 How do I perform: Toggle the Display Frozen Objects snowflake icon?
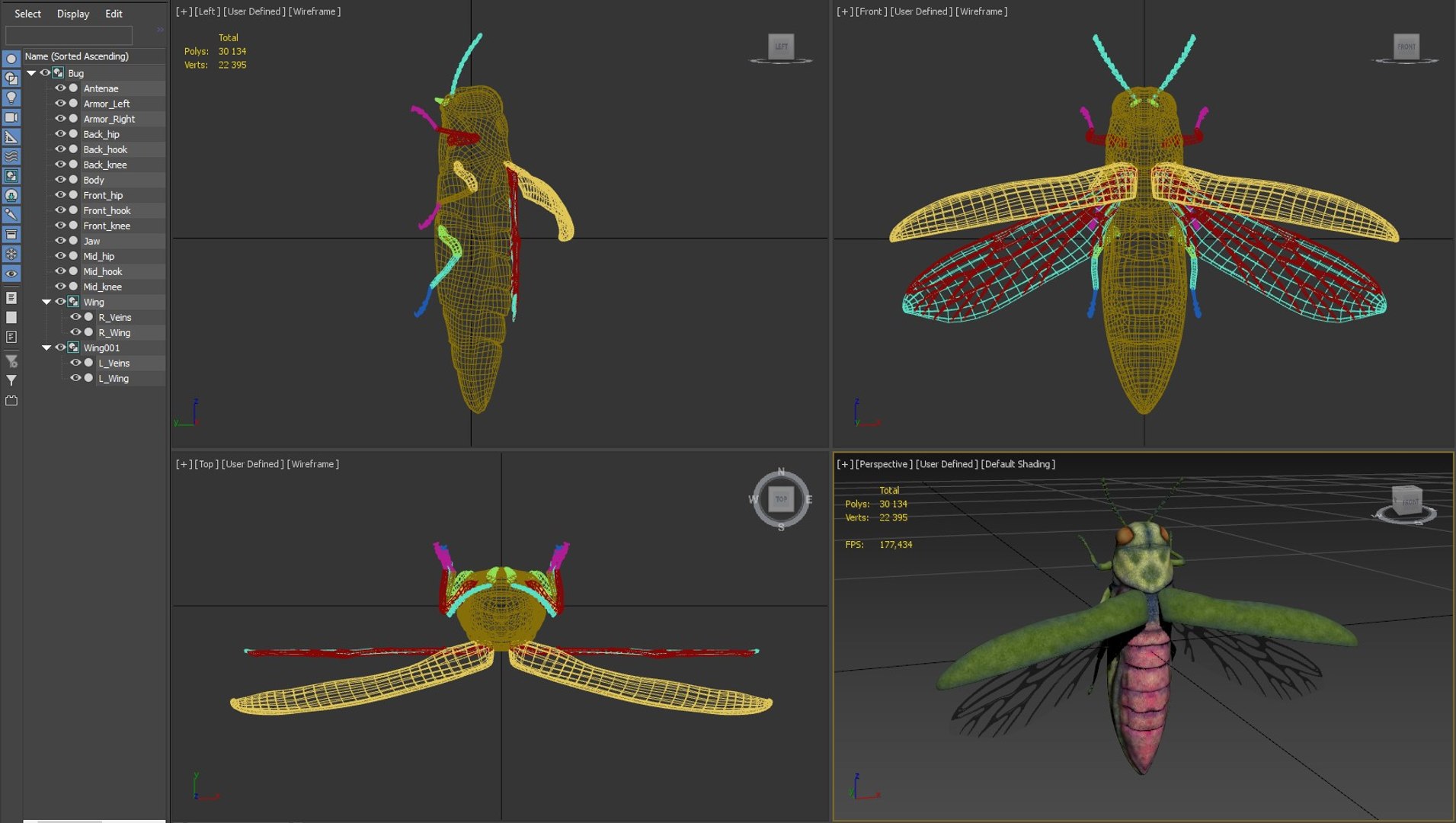pos(11,254)
